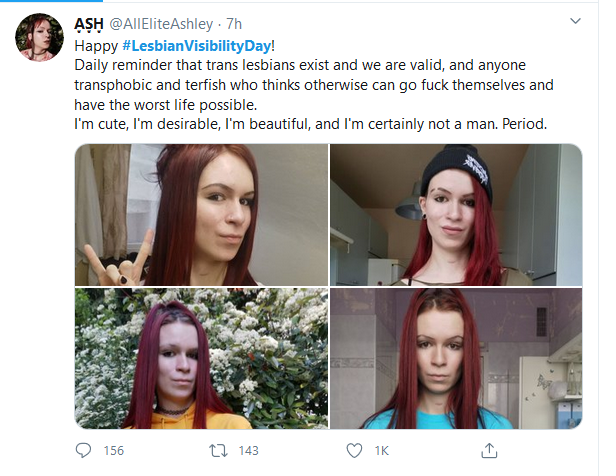616x476 pixels.
Task: Click the 1K likes count
Action: point(381,450)
